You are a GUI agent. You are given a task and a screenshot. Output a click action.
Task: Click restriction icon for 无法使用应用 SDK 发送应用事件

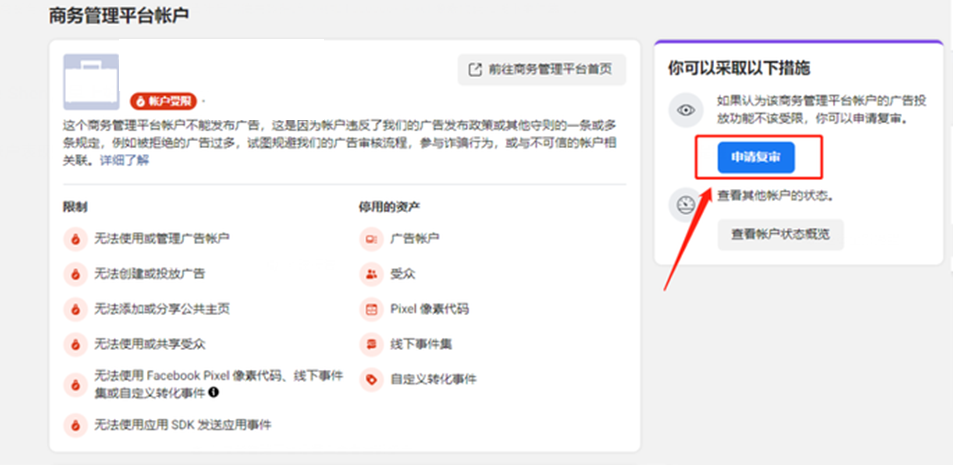tap(75, 424)
